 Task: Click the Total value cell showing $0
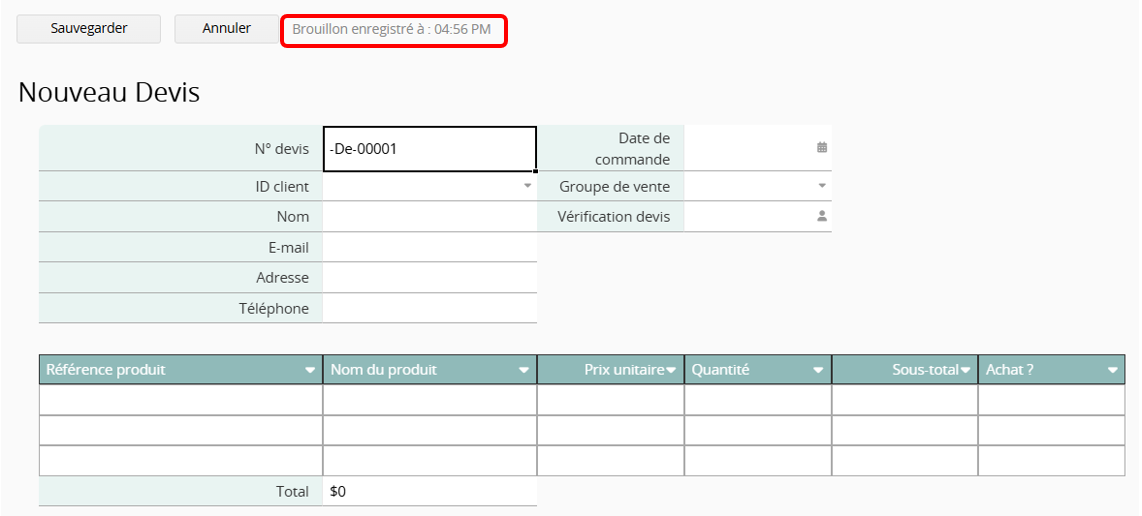coord(430,491)
